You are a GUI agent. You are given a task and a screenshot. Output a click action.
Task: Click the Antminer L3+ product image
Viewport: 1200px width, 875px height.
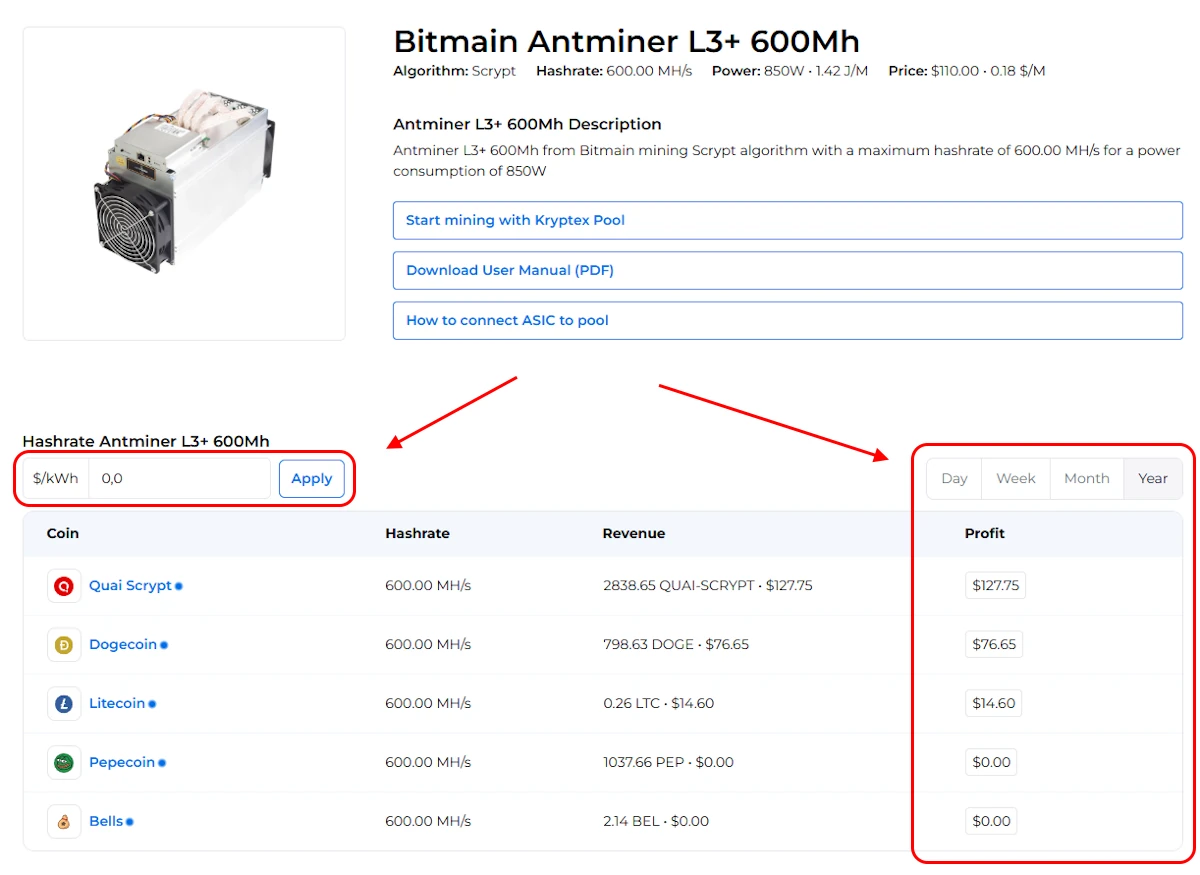tap(184, 183)
